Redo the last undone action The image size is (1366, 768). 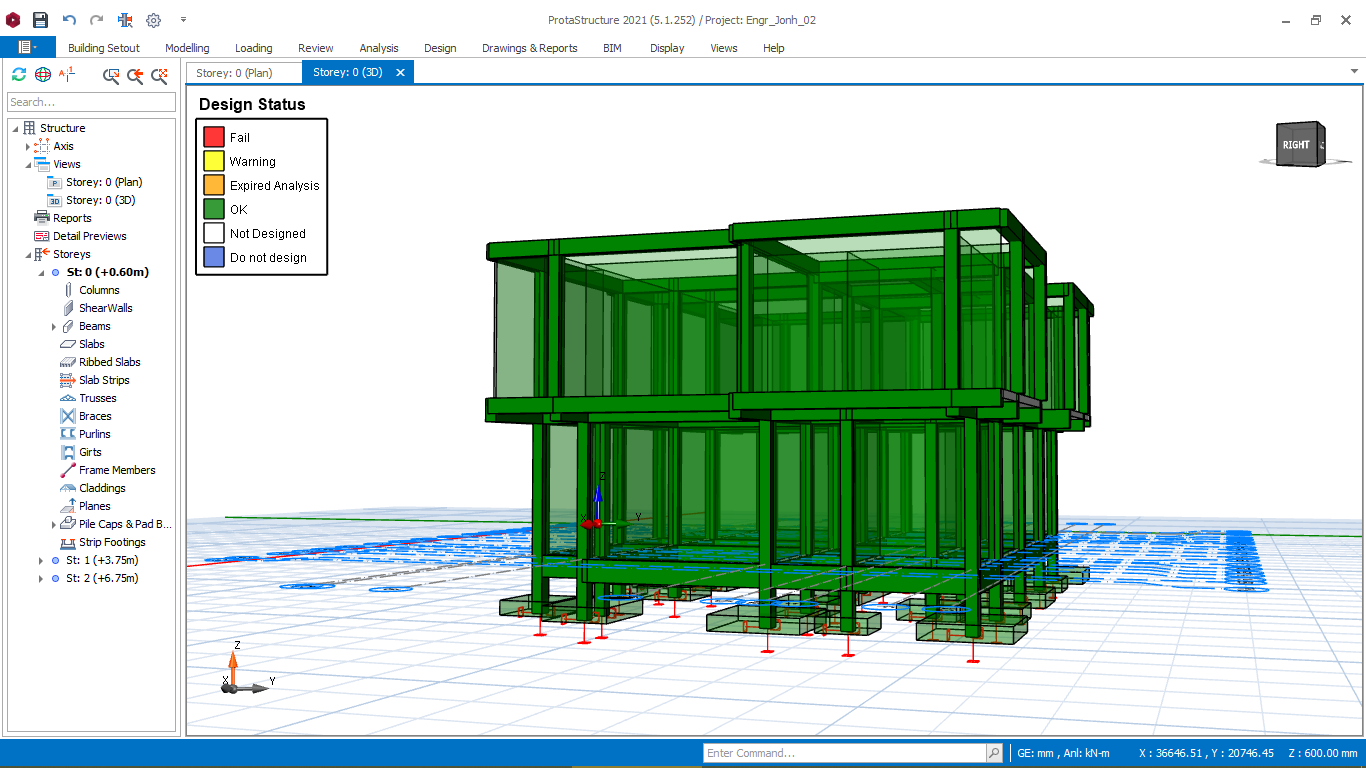pos(97,20)
